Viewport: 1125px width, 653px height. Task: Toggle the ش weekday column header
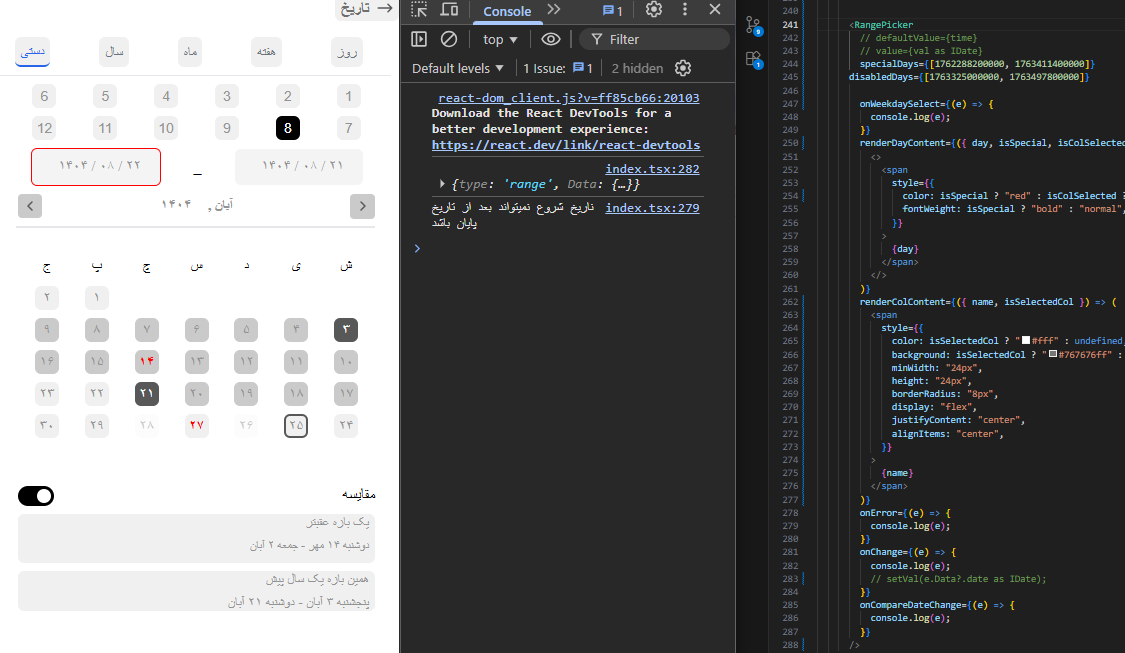point(346,266)
